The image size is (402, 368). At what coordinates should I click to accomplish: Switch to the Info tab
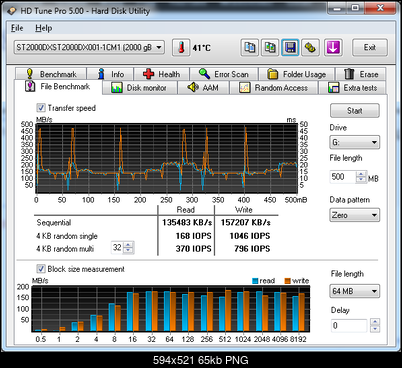click(110, 74)
